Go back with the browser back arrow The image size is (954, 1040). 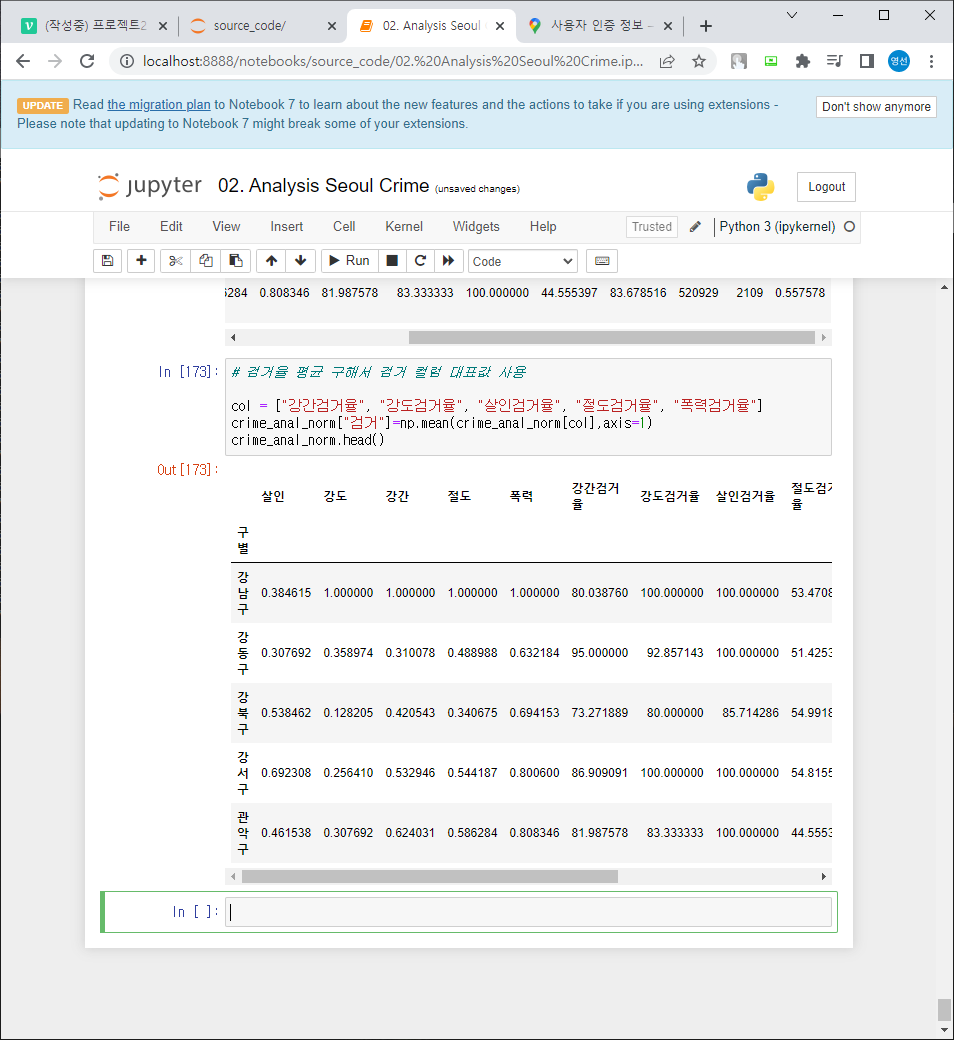(x=23, y=62)
